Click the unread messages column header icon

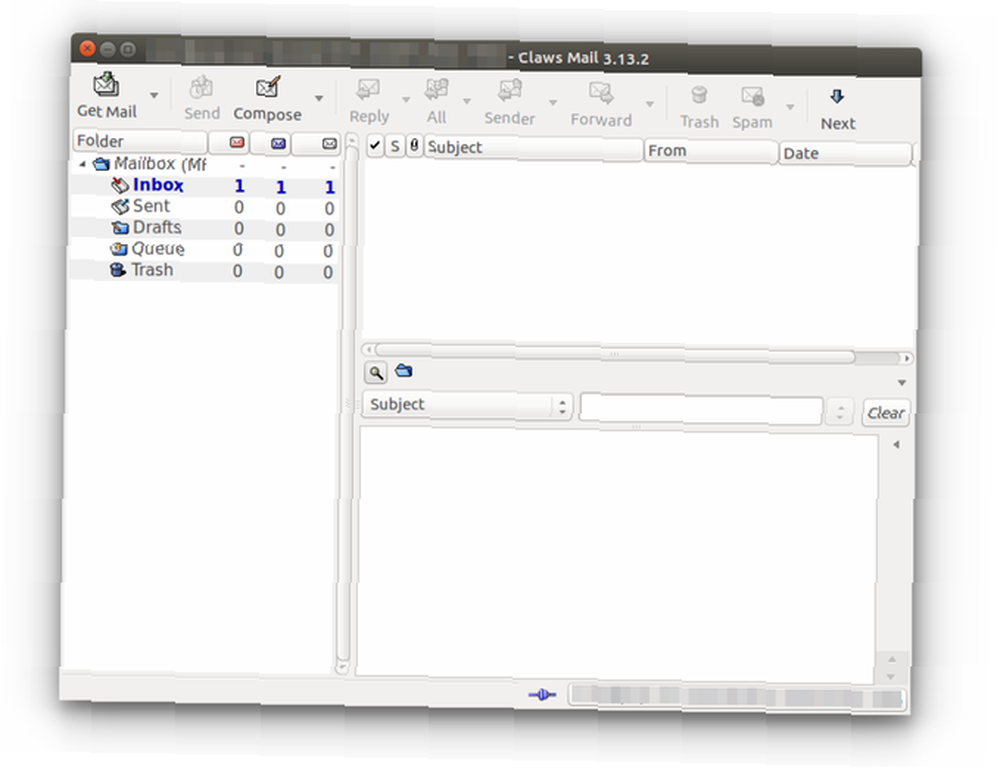[278, 143]
